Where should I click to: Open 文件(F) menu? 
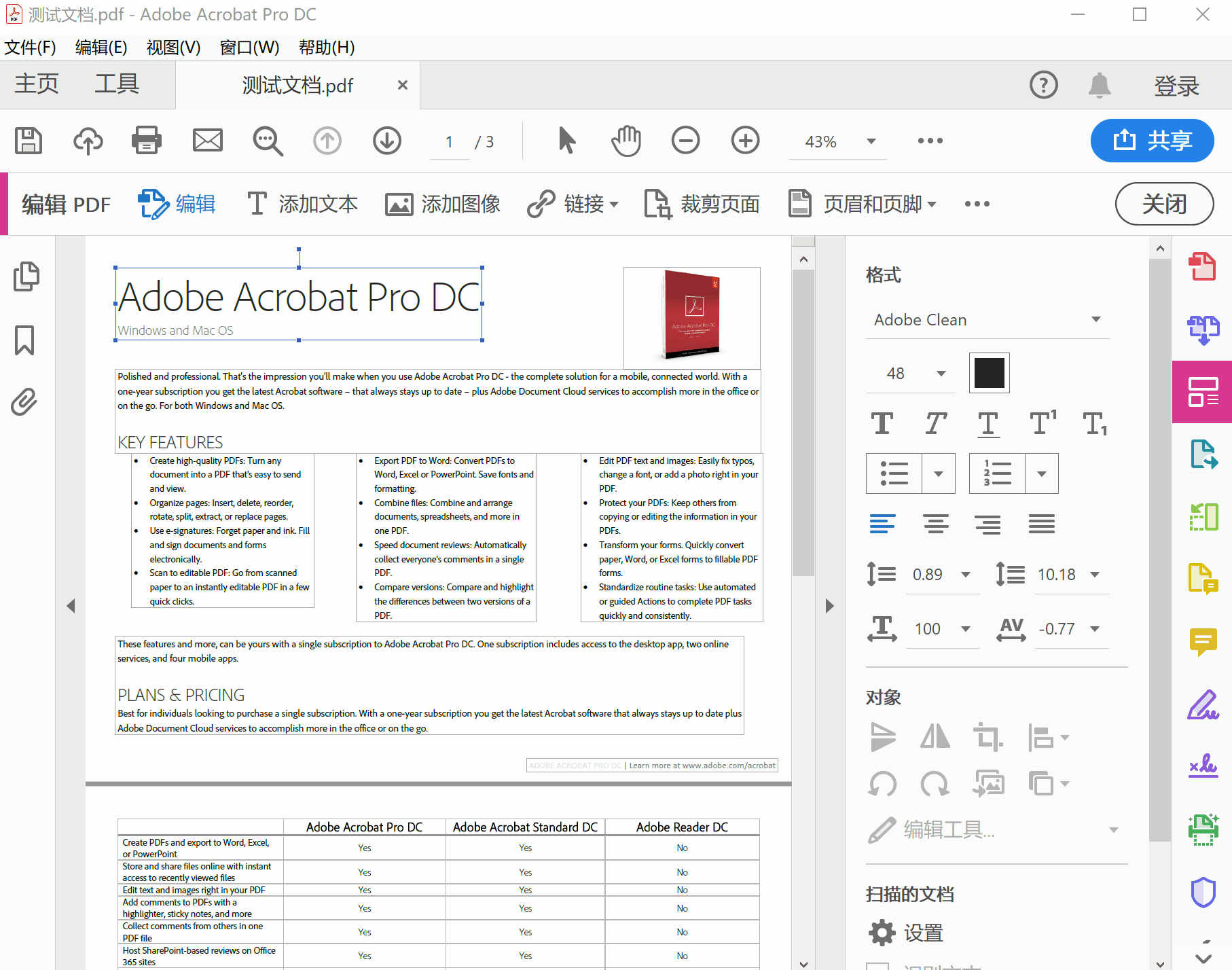pos(30,47)
